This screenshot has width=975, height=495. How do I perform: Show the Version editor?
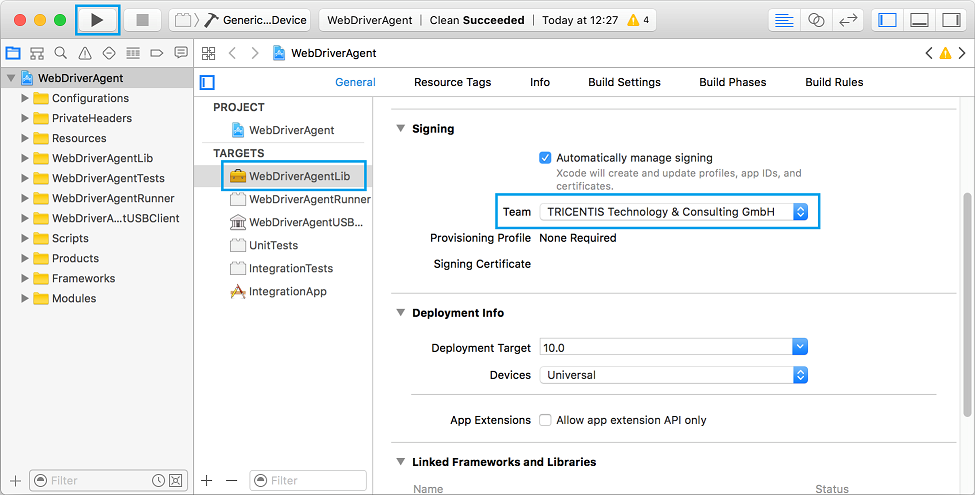click(848, 20)
